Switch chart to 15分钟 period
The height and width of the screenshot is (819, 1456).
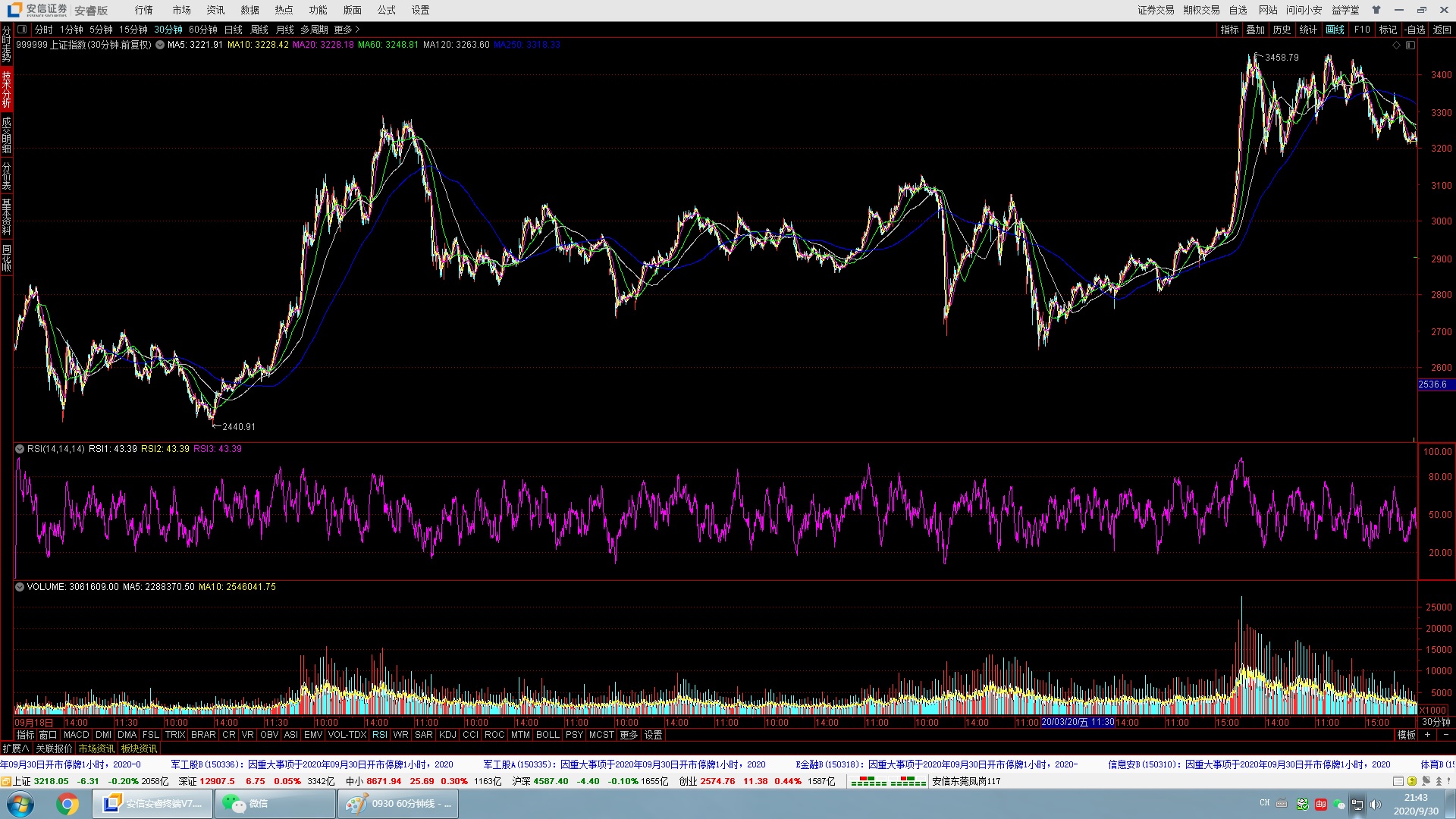click(x=133, y=30)
